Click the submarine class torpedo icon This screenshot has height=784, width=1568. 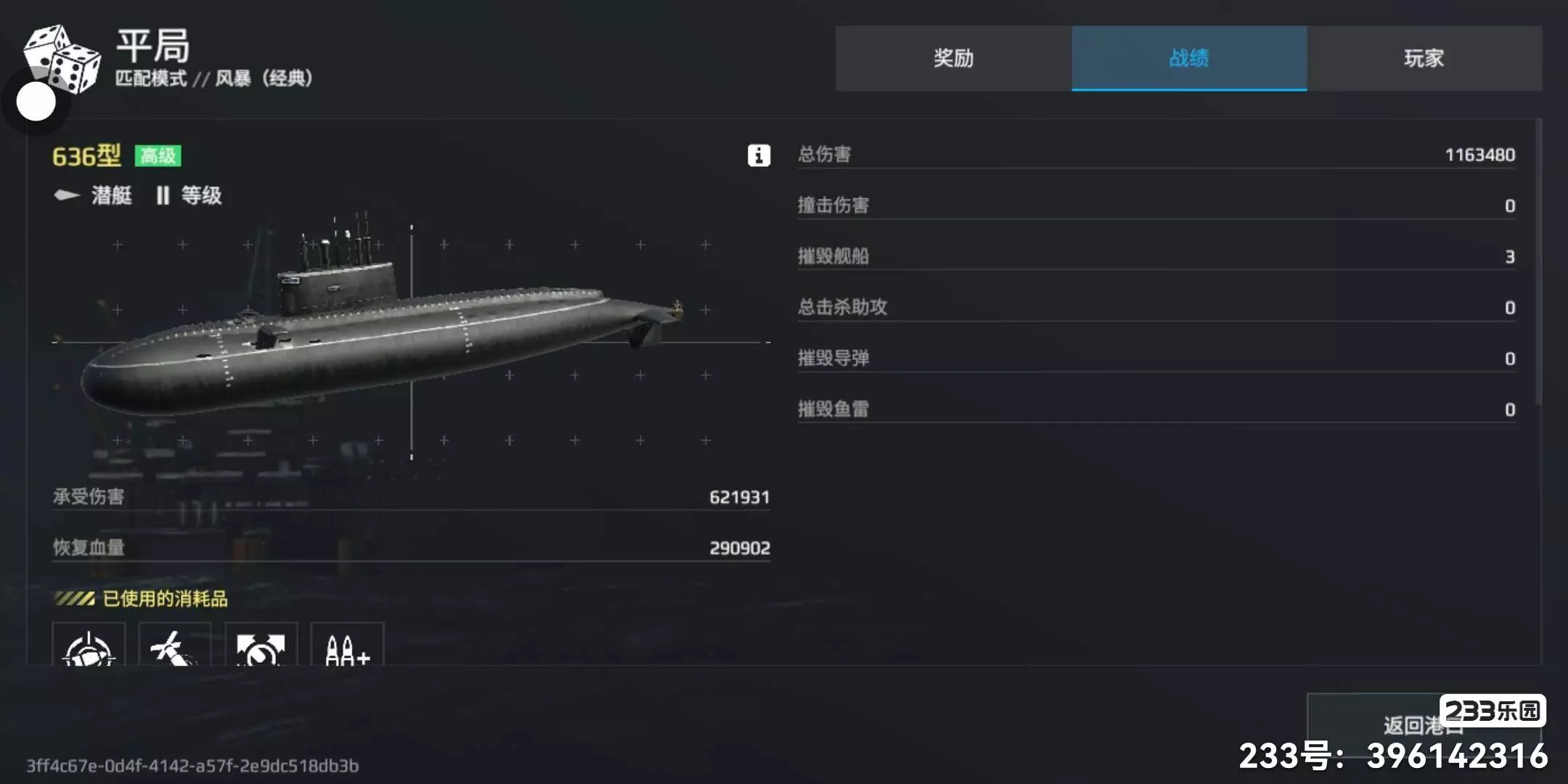point(67,195)
